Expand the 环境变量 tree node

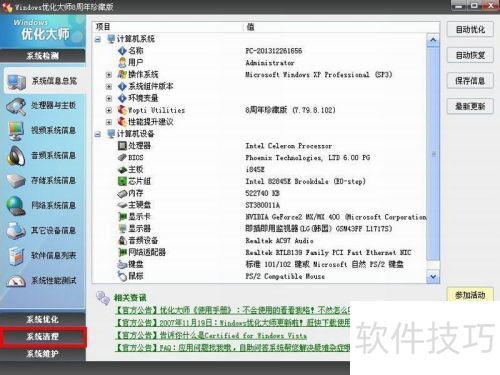point(109,99)
